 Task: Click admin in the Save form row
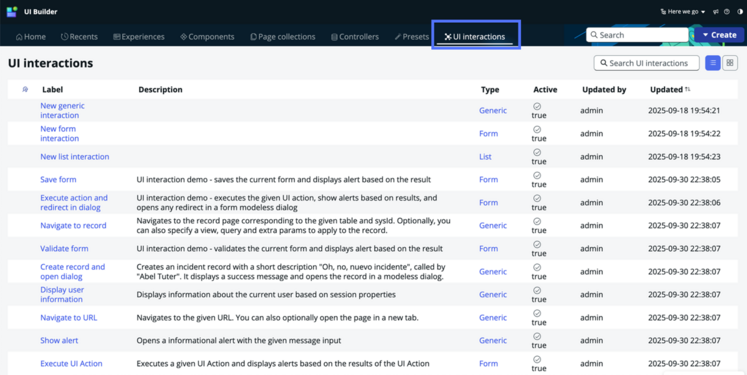[592, 180]
